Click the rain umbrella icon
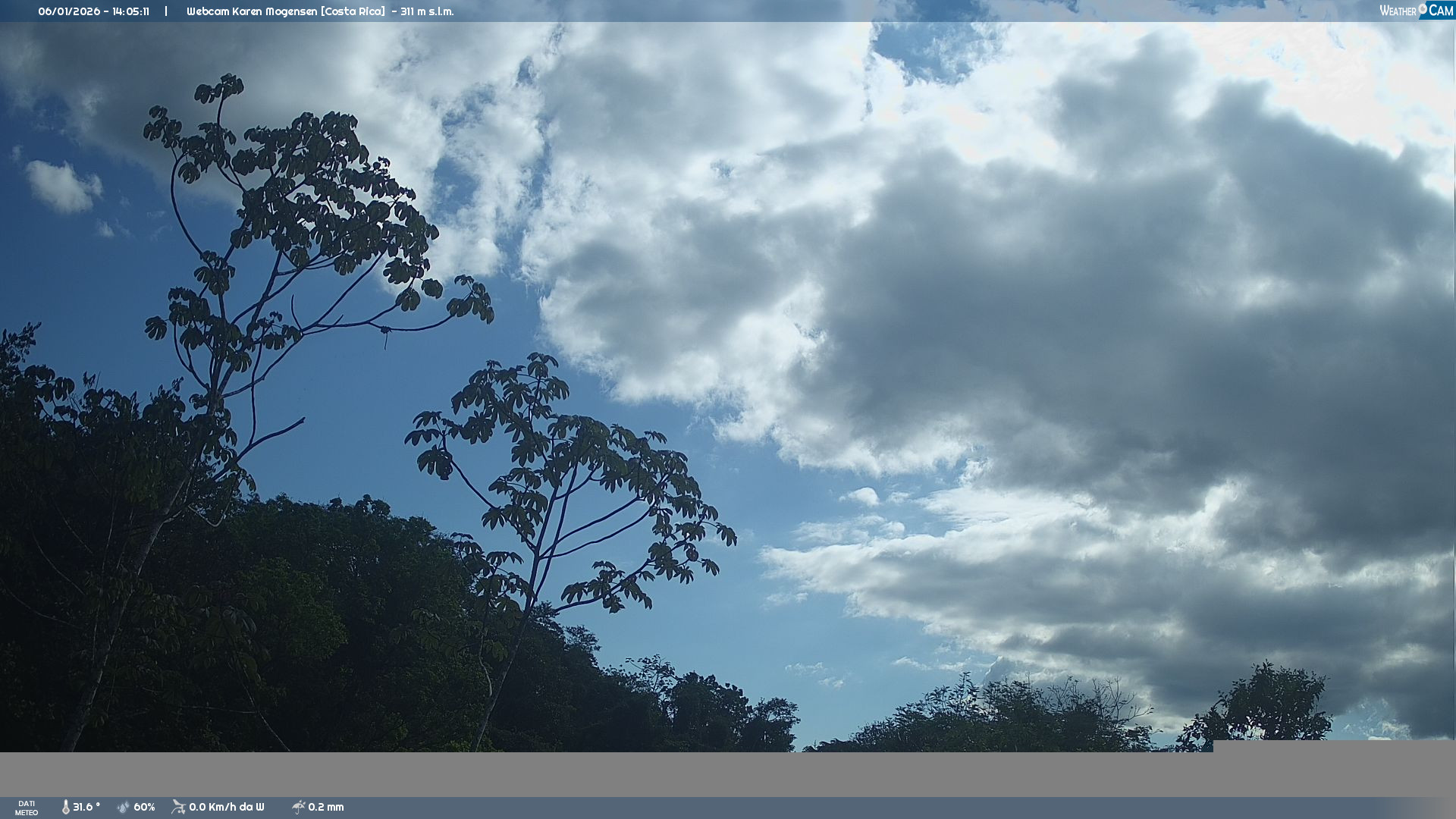The image size is (1456, 819). point(298,807)
